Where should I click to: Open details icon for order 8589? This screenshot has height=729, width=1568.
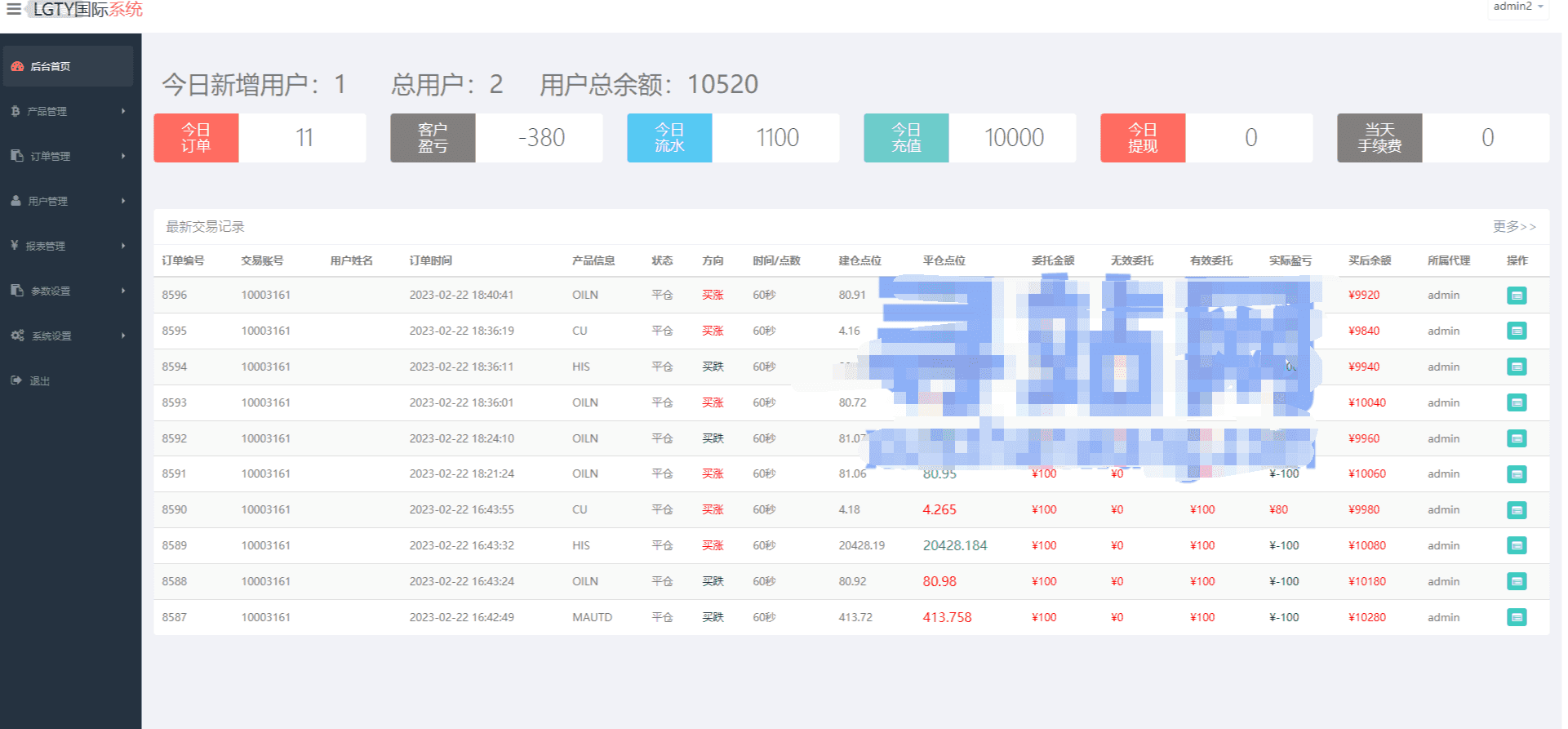coord(1517,545)
